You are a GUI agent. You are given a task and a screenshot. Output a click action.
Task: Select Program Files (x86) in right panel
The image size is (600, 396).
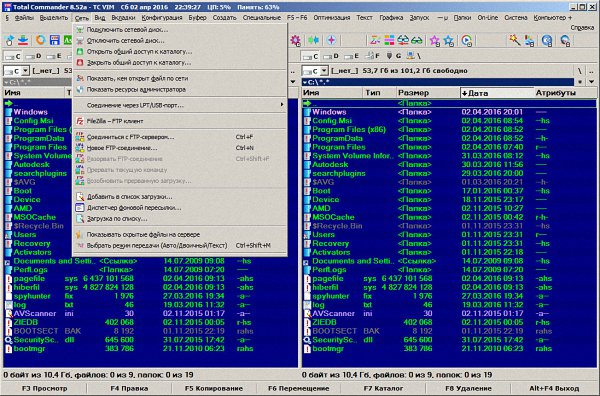pyautogui.click(x=449, y=129)
